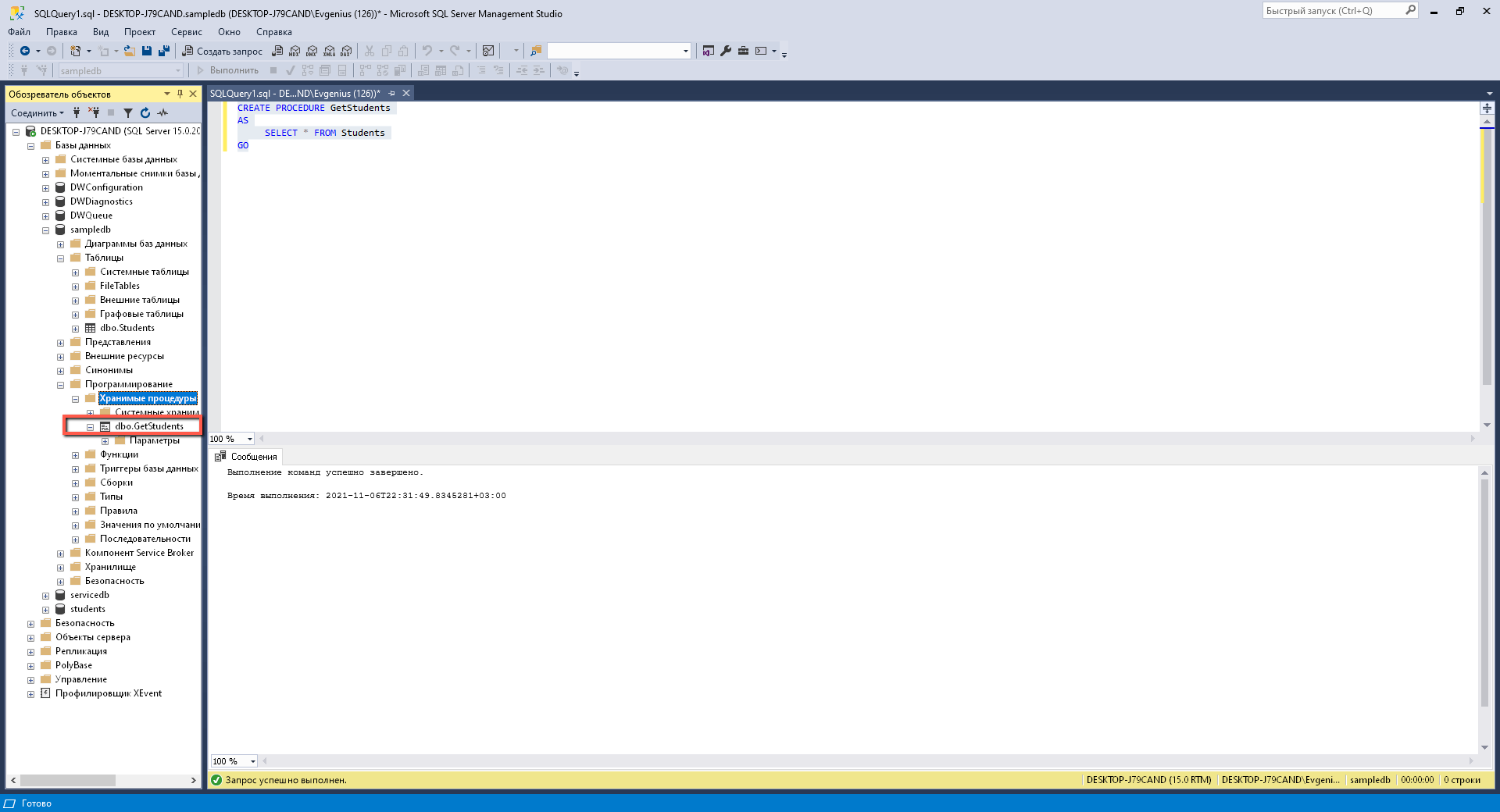
Task: Collapse the dbo.GetStudents procedure node
Action: coord(91,427)
